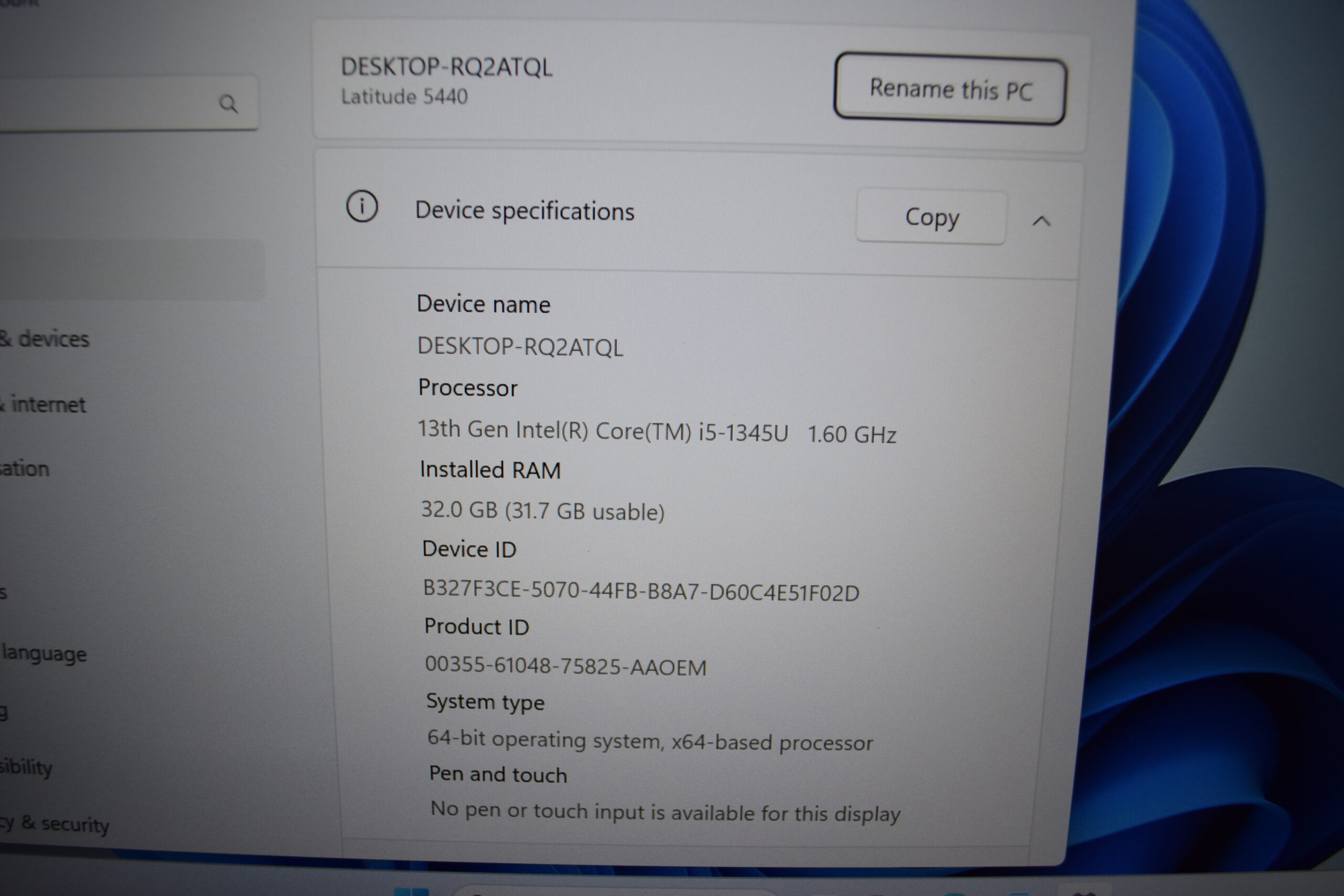Select the Device name label

[x=484, y=304]
